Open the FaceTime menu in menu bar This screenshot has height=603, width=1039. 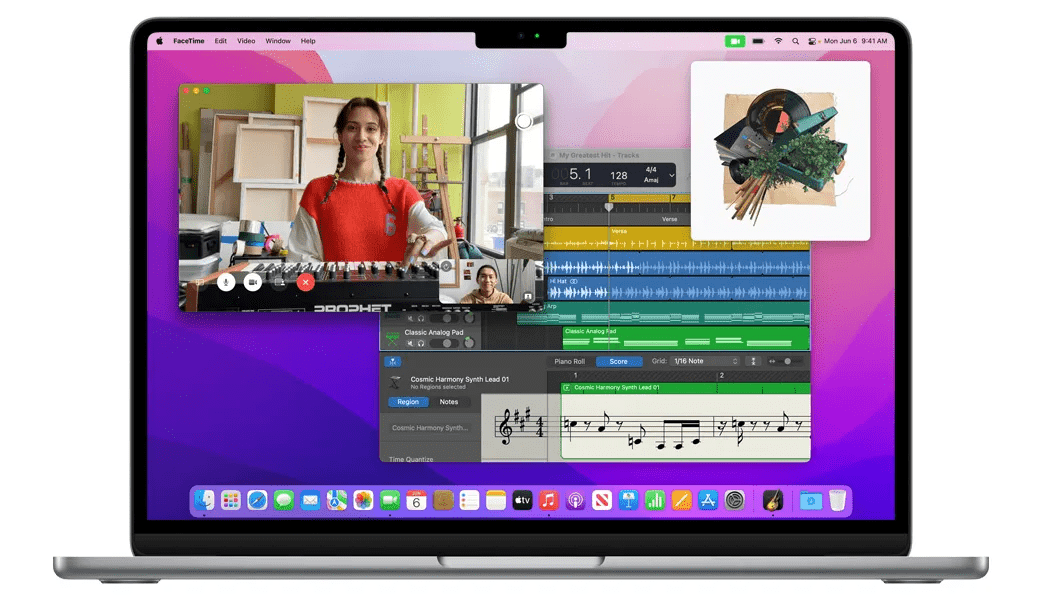[x=189, y=41]
